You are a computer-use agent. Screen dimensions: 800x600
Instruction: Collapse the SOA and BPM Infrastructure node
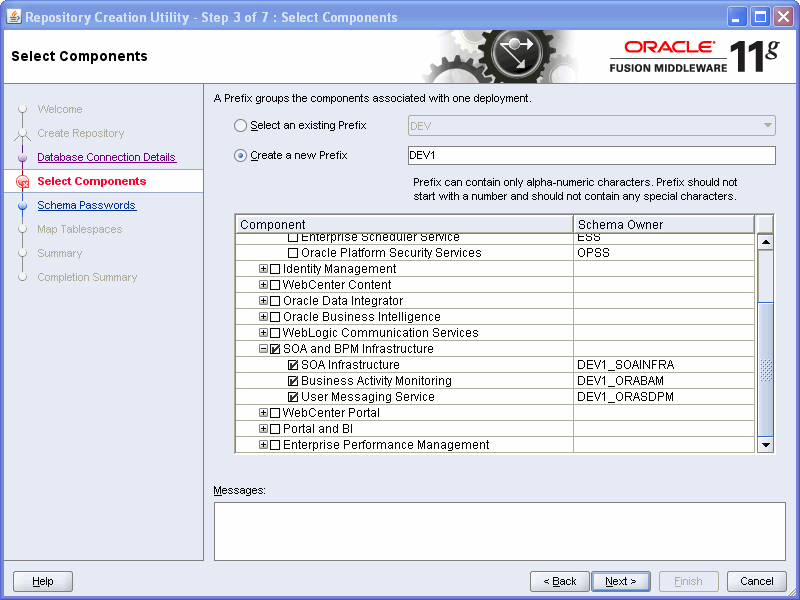[263, 348]
